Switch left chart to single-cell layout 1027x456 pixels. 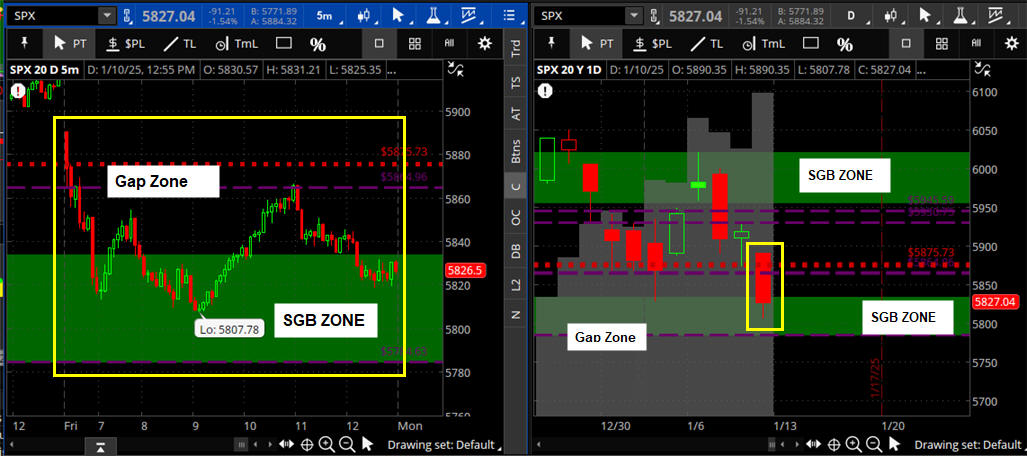coord(379,44)
